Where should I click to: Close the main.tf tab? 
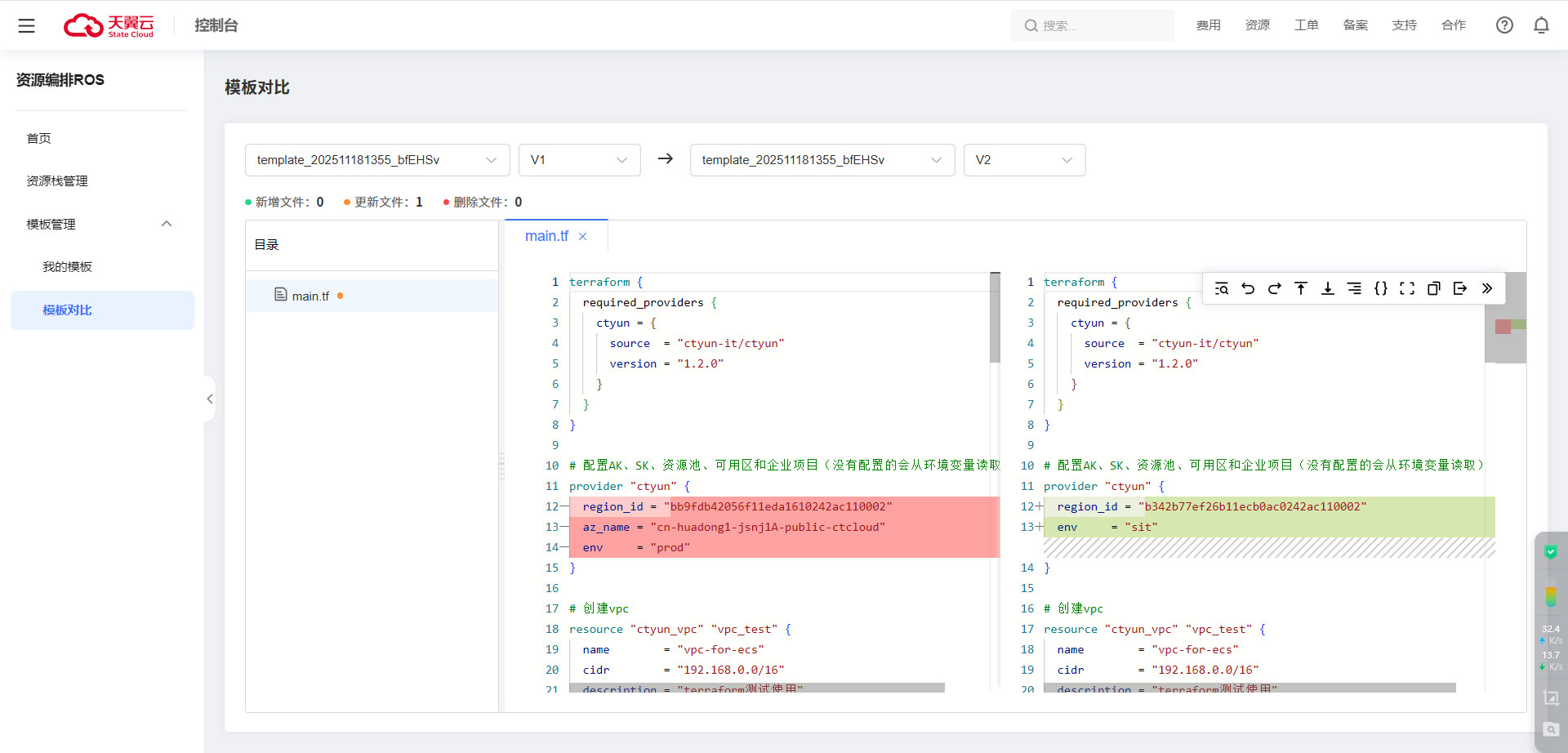pos(583,237)
